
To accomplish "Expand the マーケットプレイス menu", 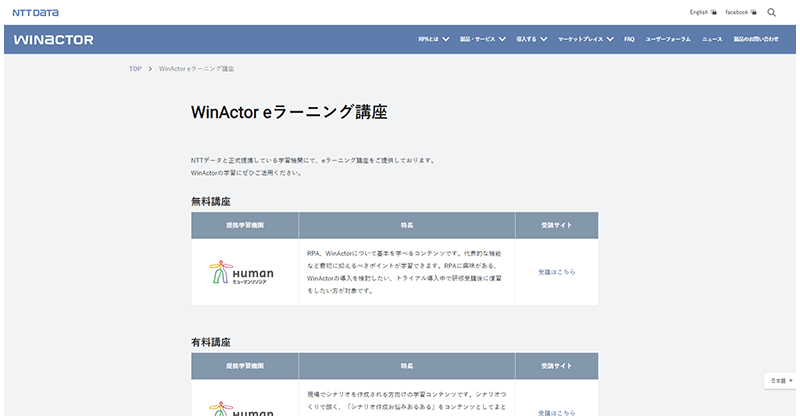I will coord(585,39).
